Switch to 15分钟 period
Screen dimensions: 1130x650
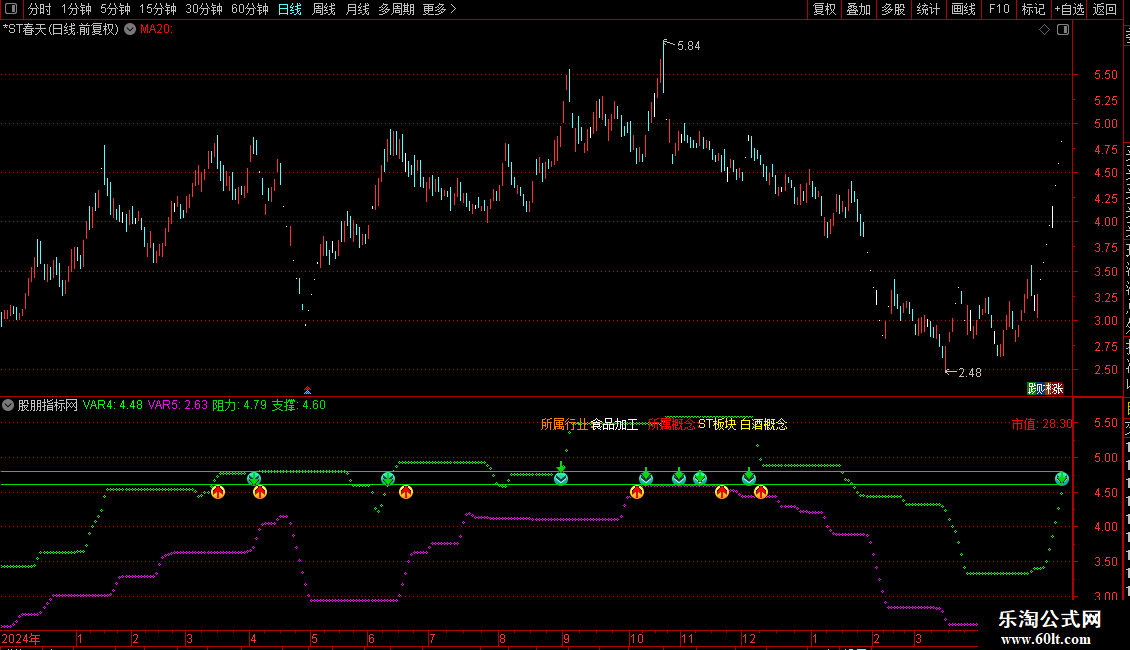click(158, 9)
